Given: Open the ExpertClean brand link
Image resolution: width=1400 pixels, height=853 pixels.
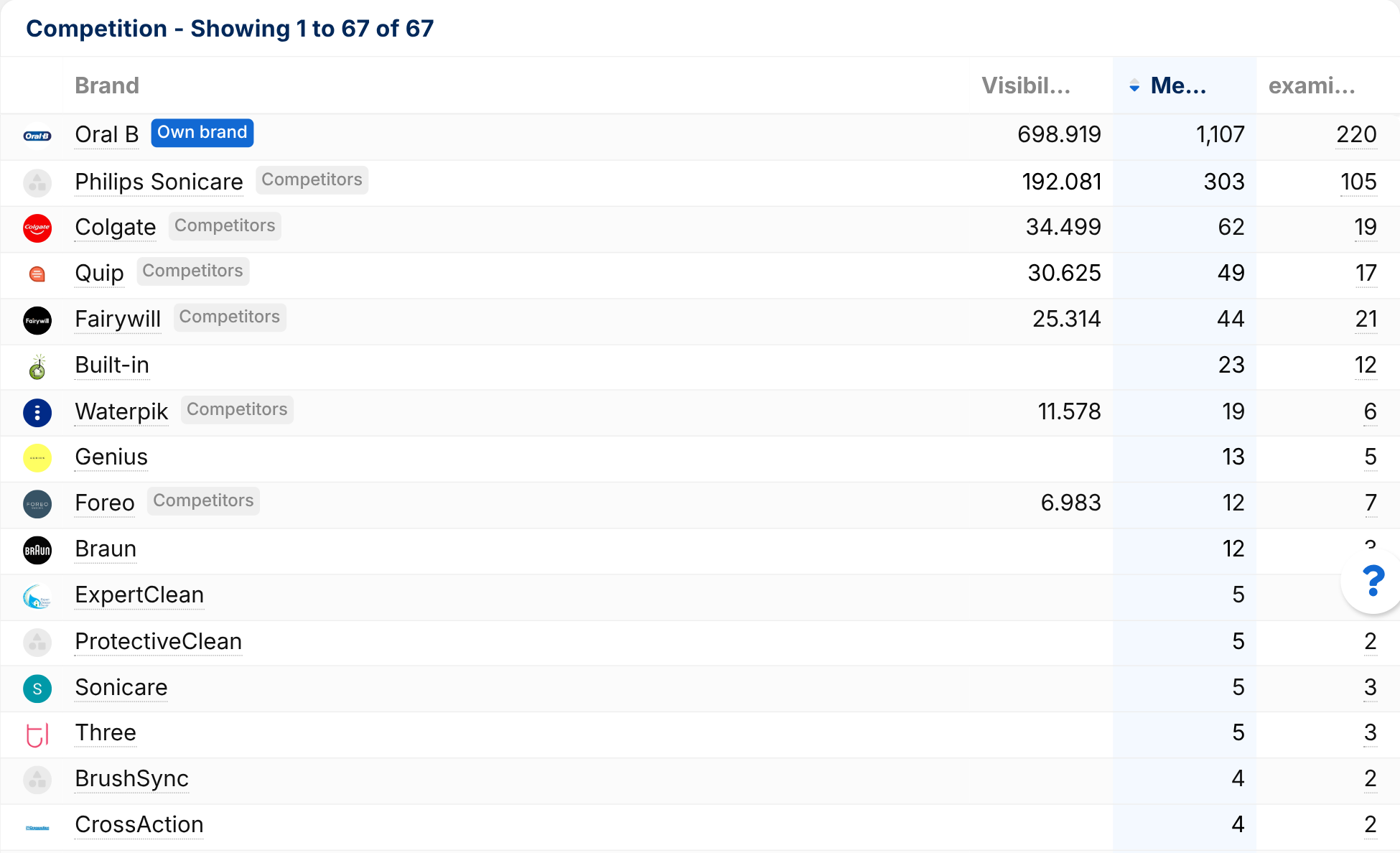Looking at the screenshot, I should click(139, 595).
